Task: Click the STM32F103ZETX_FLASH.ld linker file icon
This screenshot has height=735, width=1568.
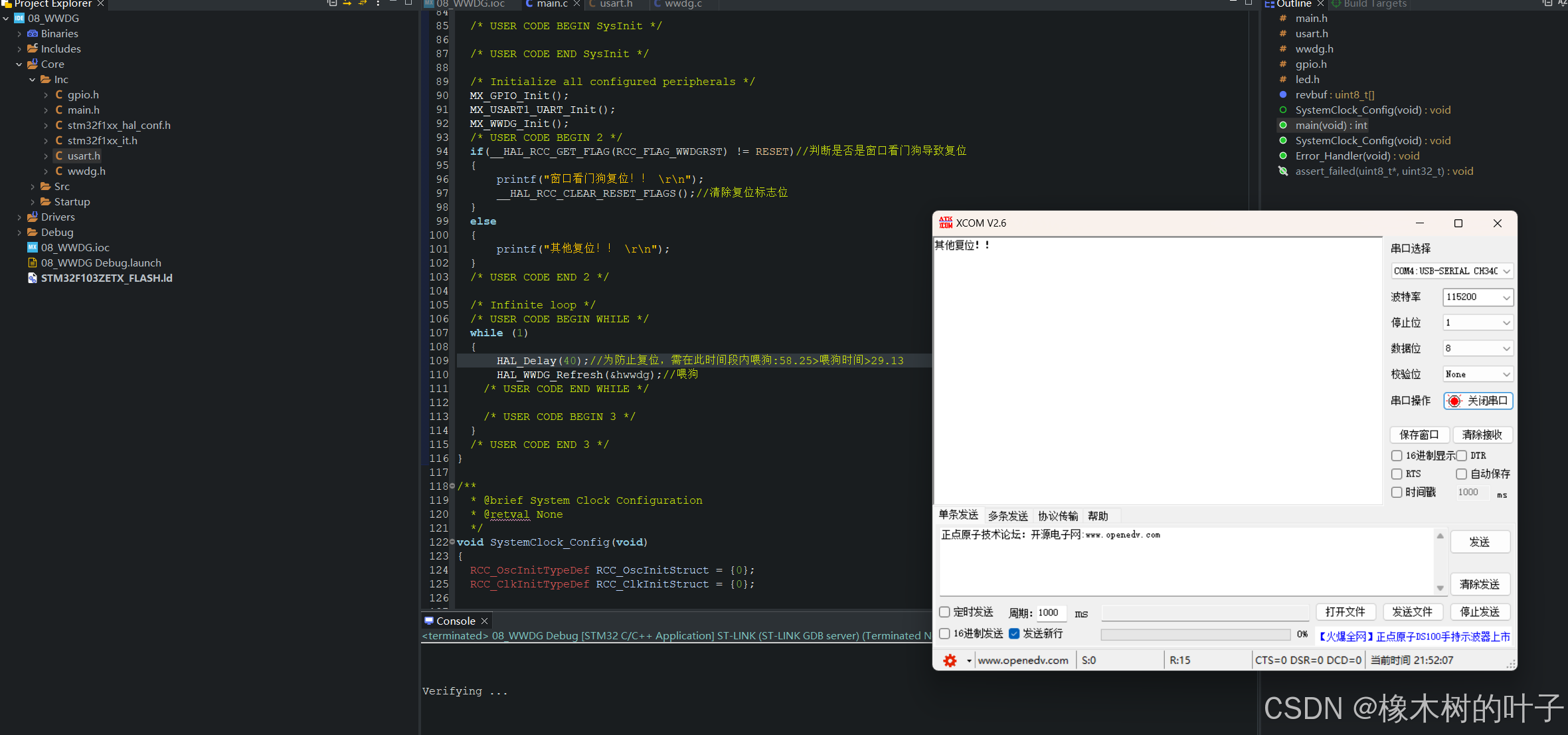Action: coord(33,278)
